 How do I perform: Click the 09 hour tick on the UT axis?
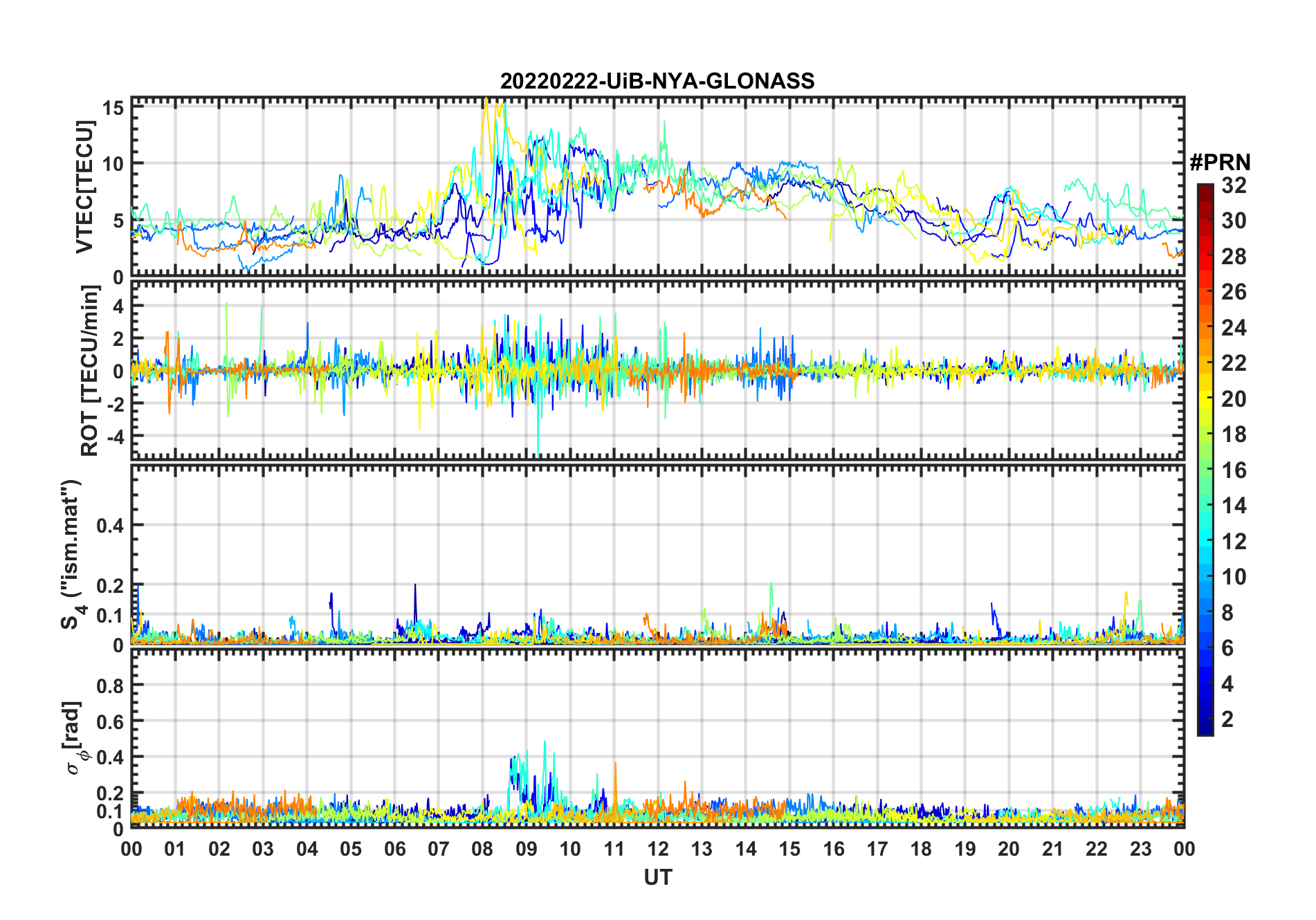point(527,849)
